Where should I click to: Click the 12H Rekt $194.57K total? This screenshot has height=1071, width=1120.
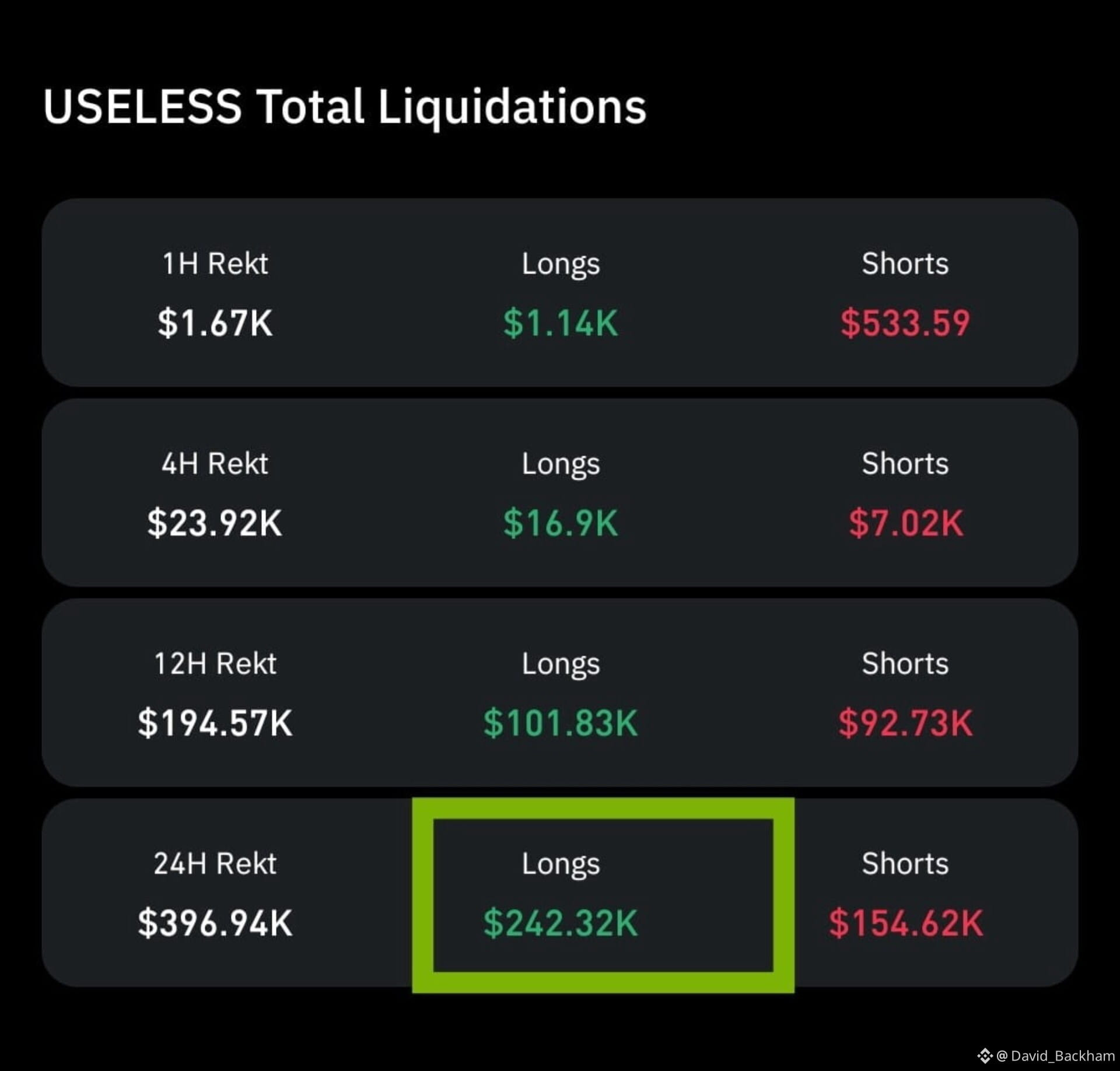(x=215, y=723)
